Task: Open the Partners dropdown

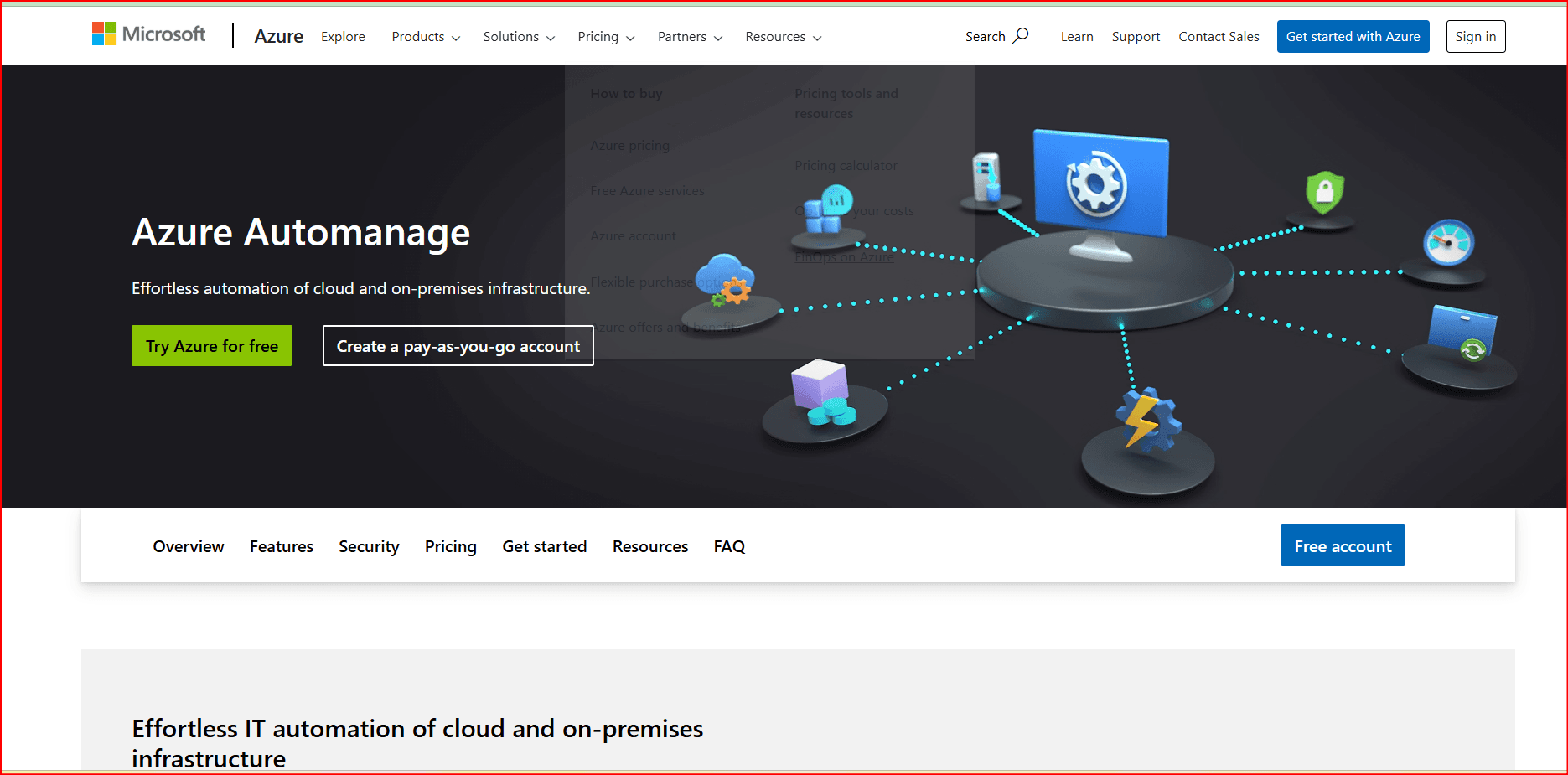Action: (690, 37)
